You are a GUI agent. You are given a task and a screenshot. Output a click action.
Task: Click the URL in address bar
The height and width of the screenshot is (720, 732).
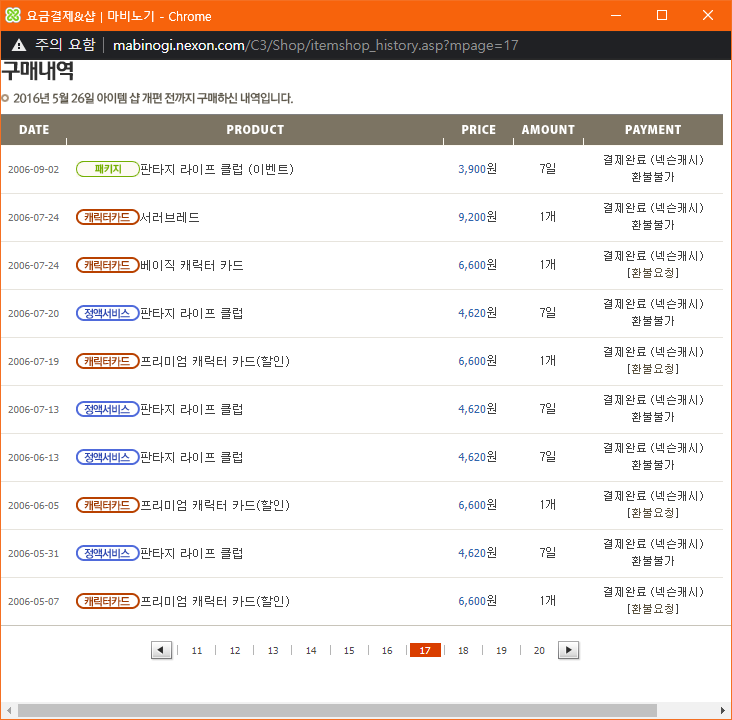315,45
